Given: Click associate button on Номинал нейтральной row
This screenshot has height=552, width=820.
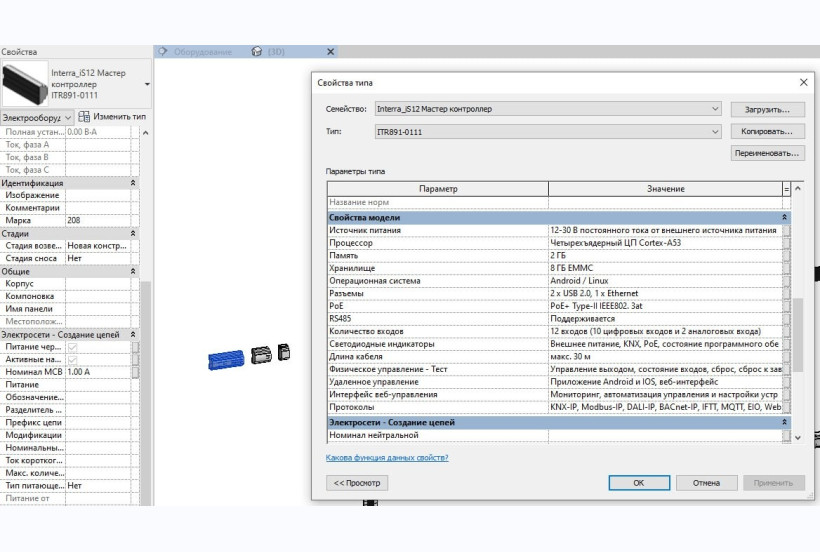Looking at the screenshot, I should (x=786, y=435).
